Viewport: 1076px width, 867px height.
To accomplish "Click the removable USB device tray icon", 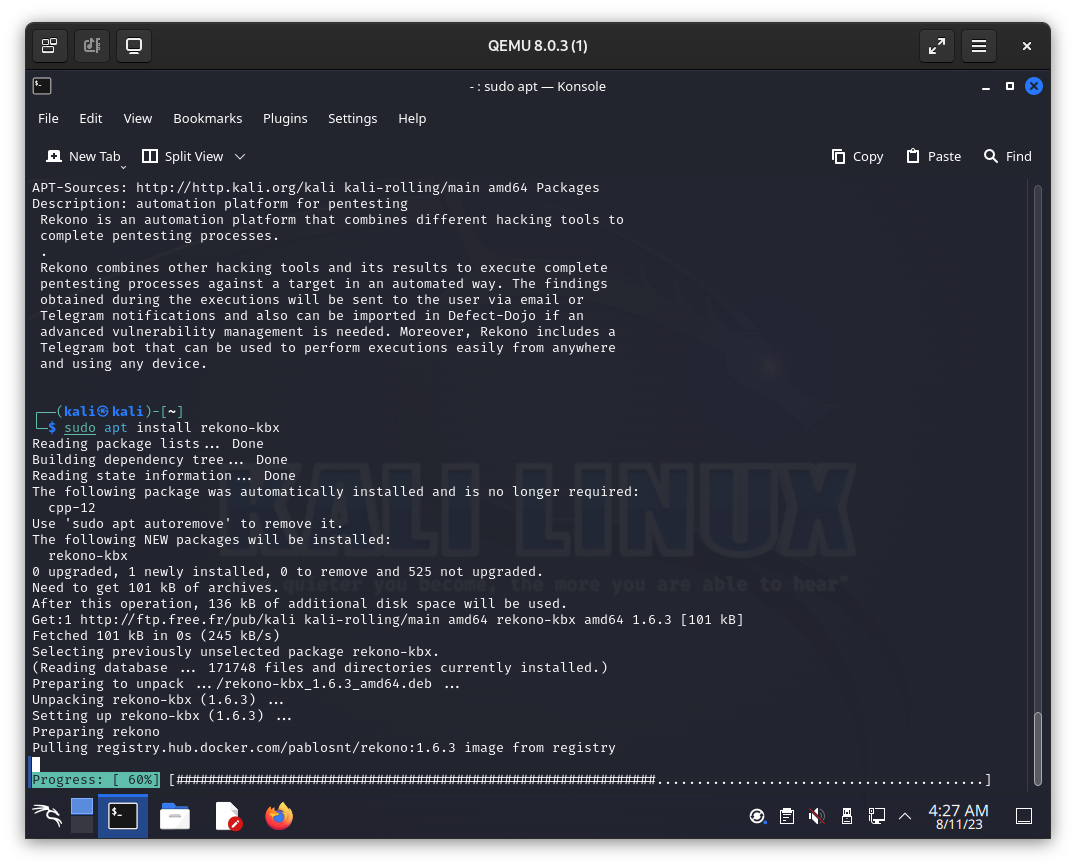I will [846, 816].
